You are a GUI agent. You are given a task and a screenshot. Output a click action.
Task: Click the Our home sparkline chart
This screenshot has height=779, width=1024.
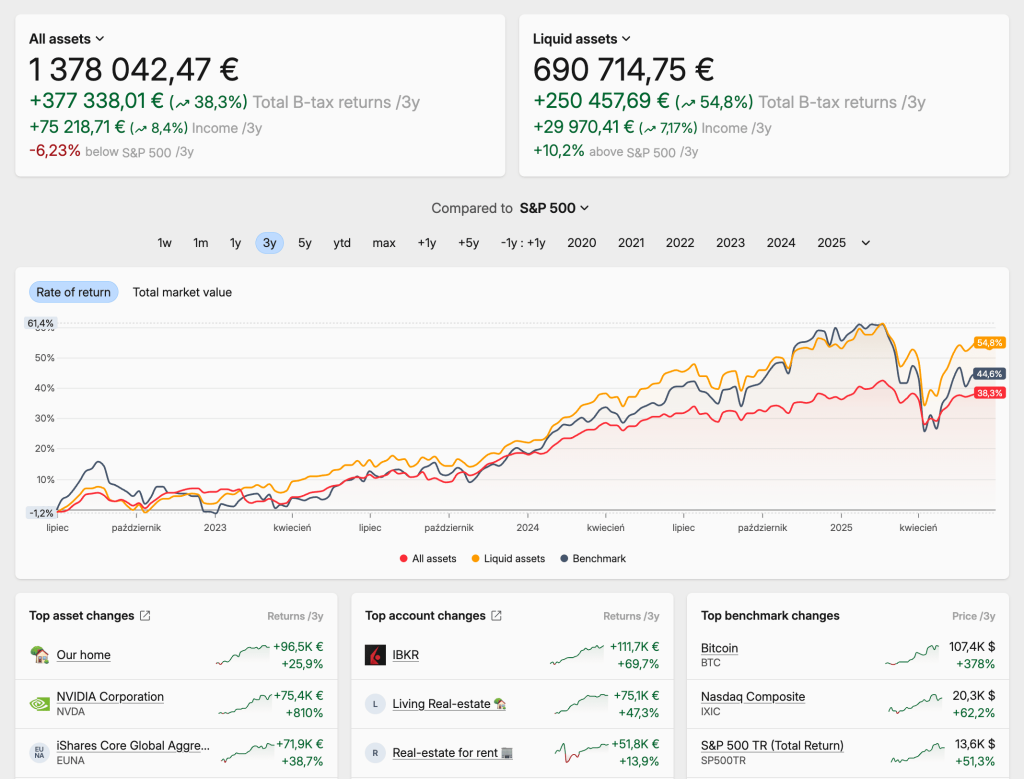[242, 655]
